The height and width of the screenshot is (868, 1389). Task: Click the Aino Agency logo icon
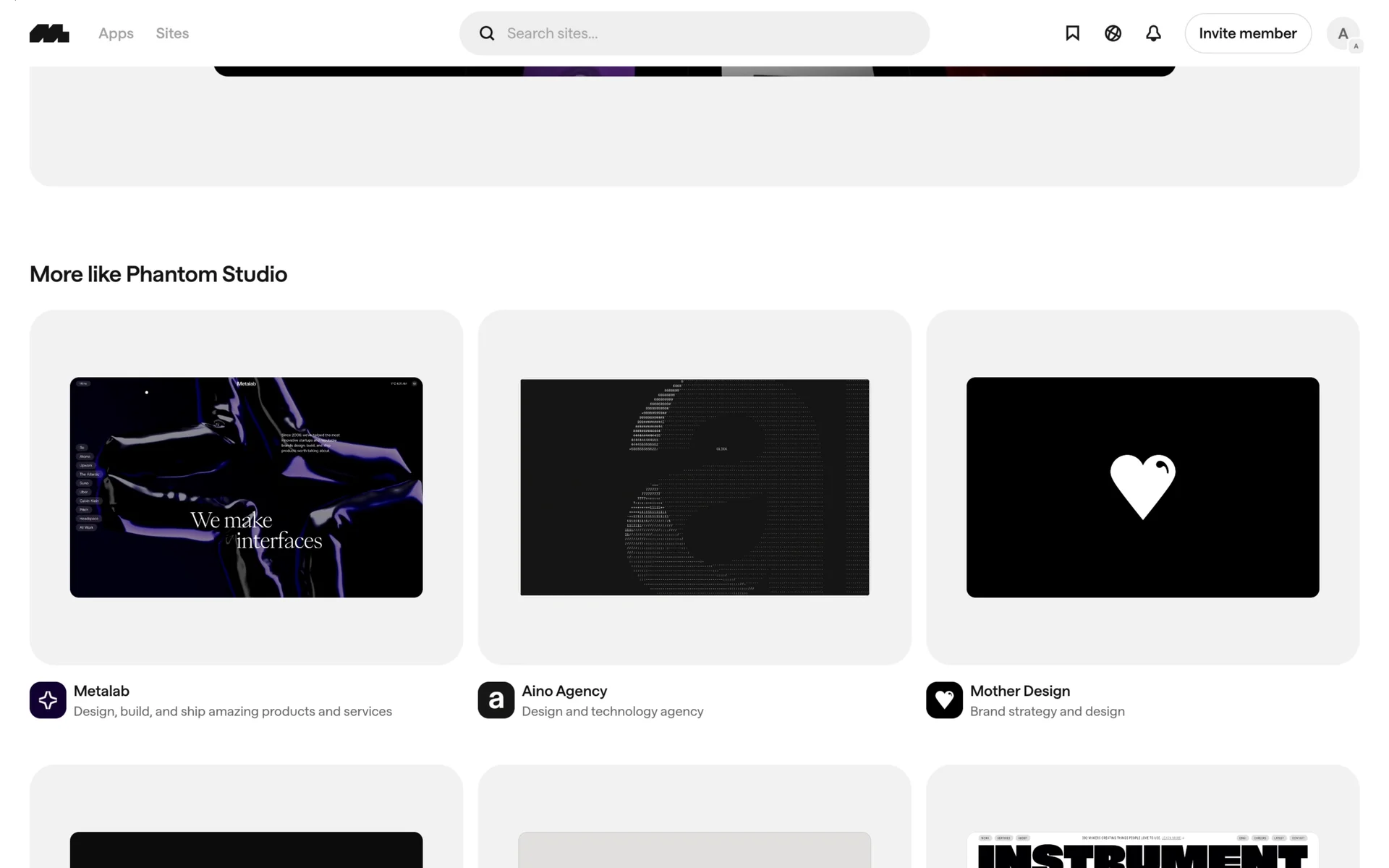tap(496, 700)
